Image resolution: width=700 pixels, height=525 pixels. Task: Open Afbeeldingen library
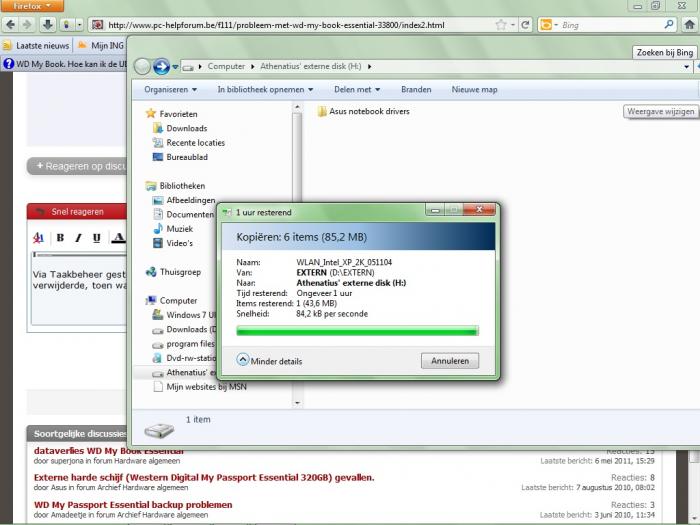point(183,200)
